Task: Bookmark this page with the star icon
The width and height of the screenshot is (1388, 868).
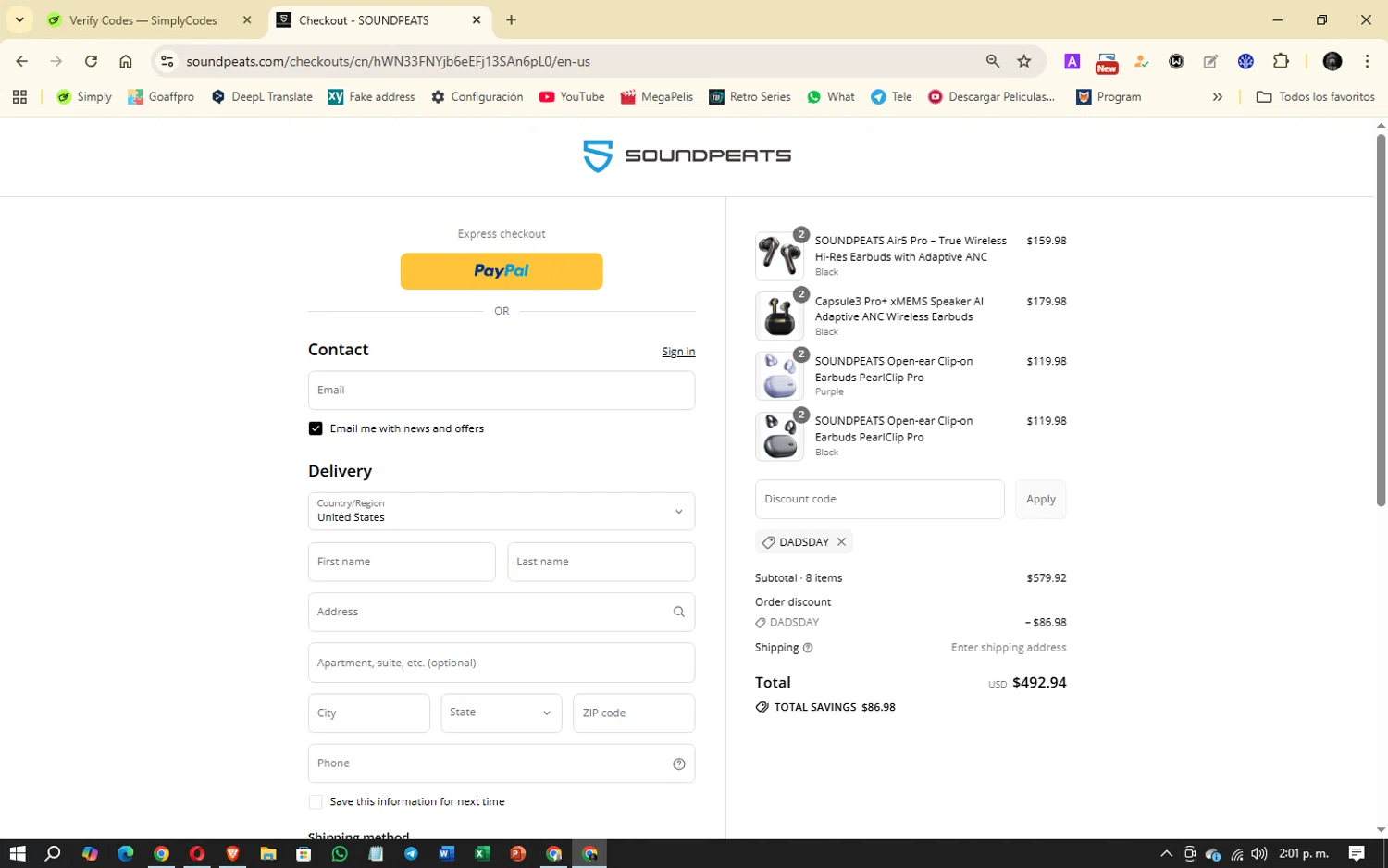Action: tap(1023, 61)
